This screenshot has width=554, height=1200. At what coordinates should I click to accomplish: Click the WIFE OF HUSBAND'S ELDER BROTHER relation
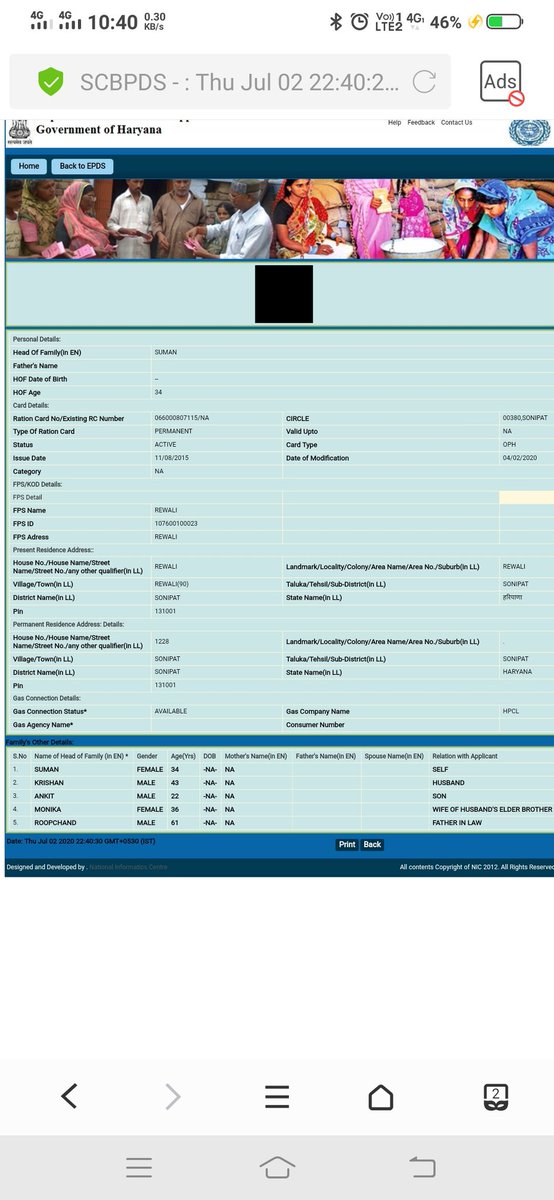click(x=492, y=808)
